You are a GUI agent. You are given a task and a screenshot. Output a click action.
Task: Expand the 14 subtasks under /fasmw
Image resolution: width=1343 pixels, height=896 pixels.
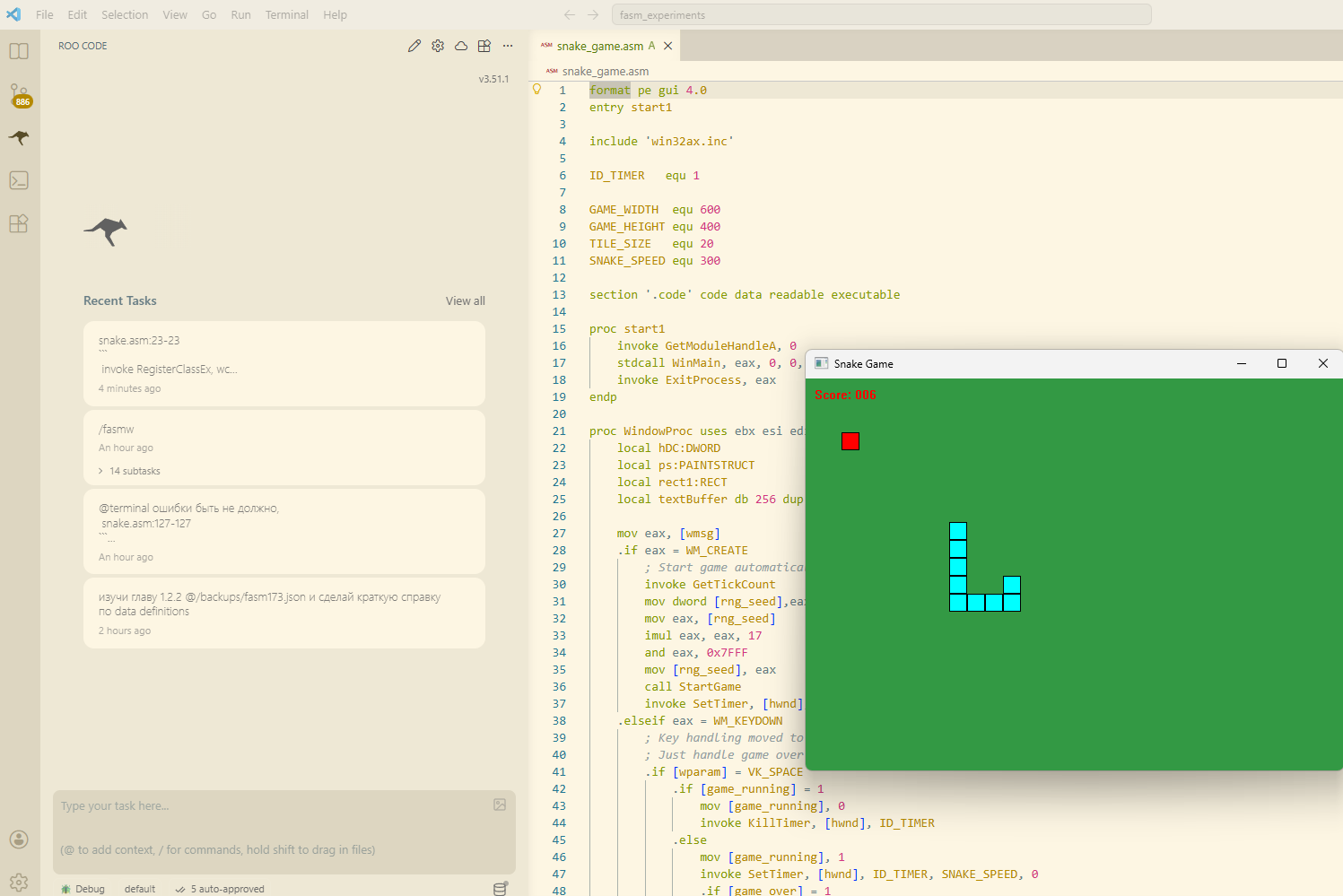pos(131,470)
